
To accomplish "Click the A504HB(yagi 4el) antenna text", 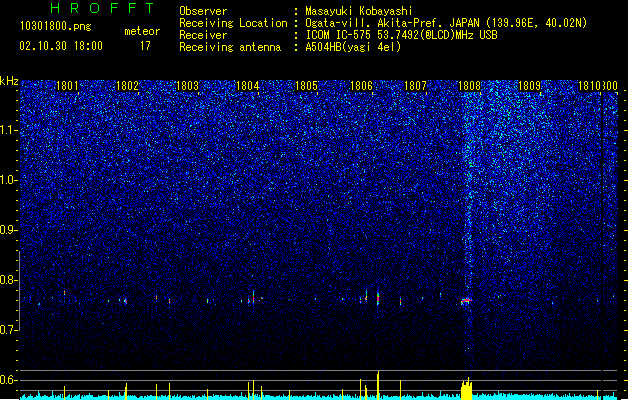I will pyautogui.click(x=353, y=47).
